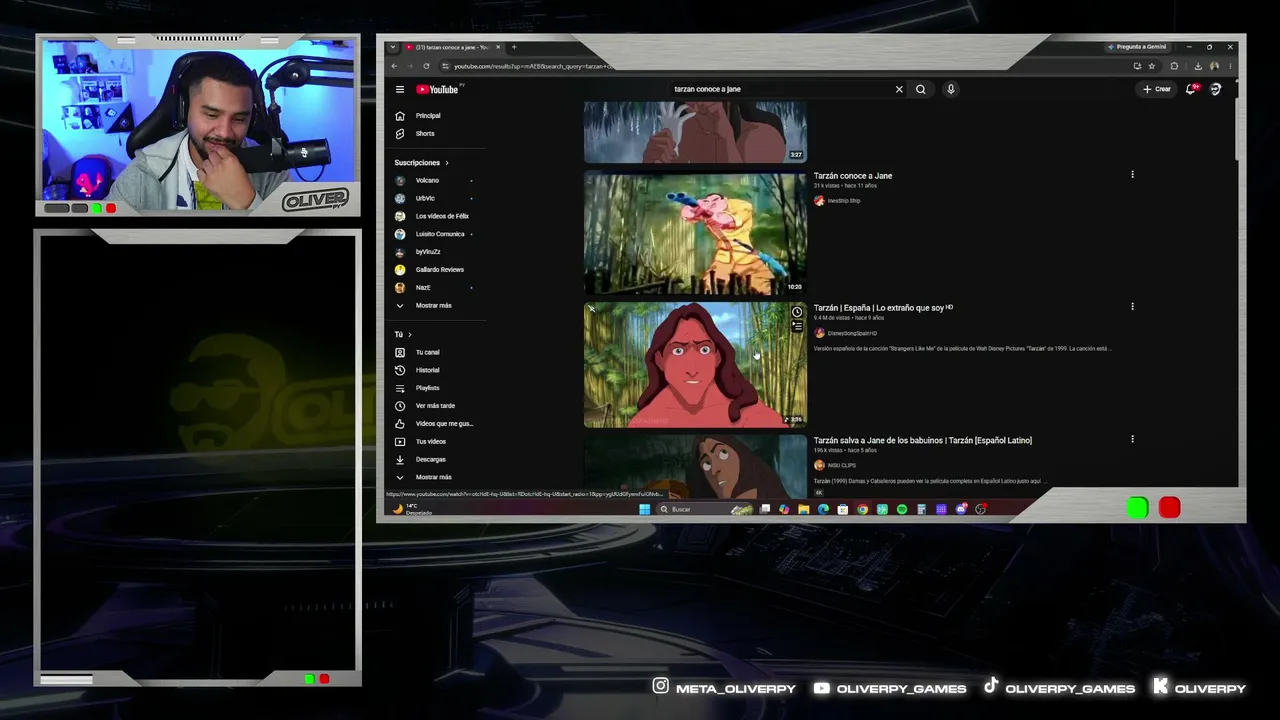Open Playlists in the sidebar
The image size is (1280, 720).
click(438, 388)
